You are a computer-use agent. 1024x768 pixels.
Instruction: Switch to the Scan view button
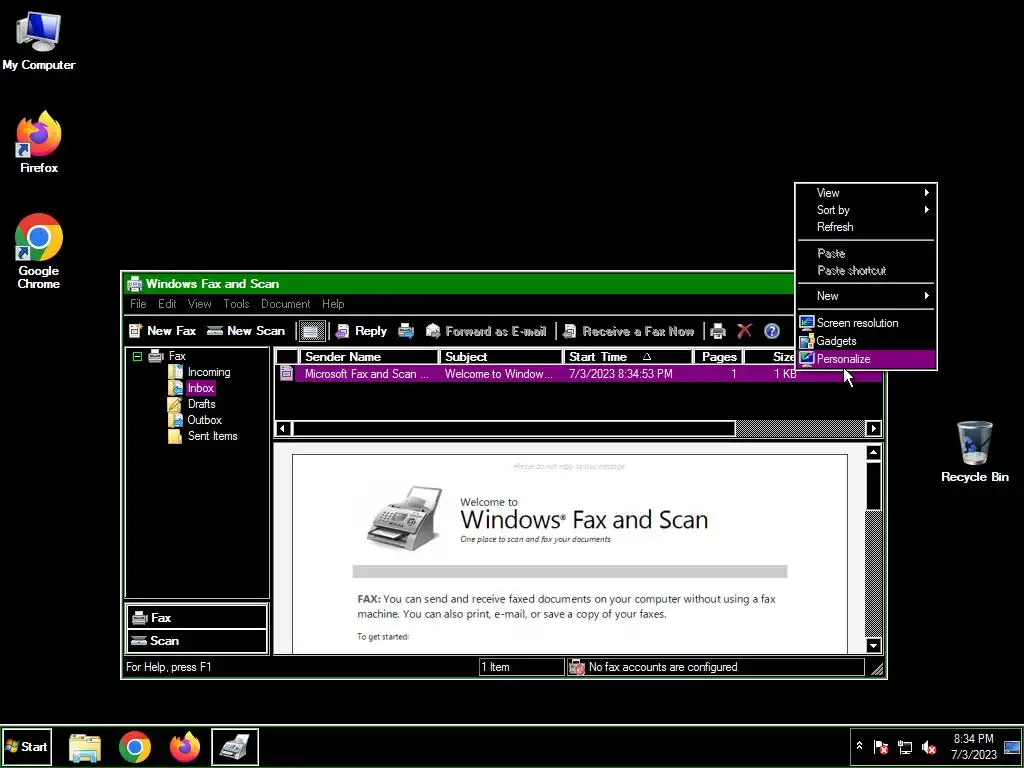197,641
